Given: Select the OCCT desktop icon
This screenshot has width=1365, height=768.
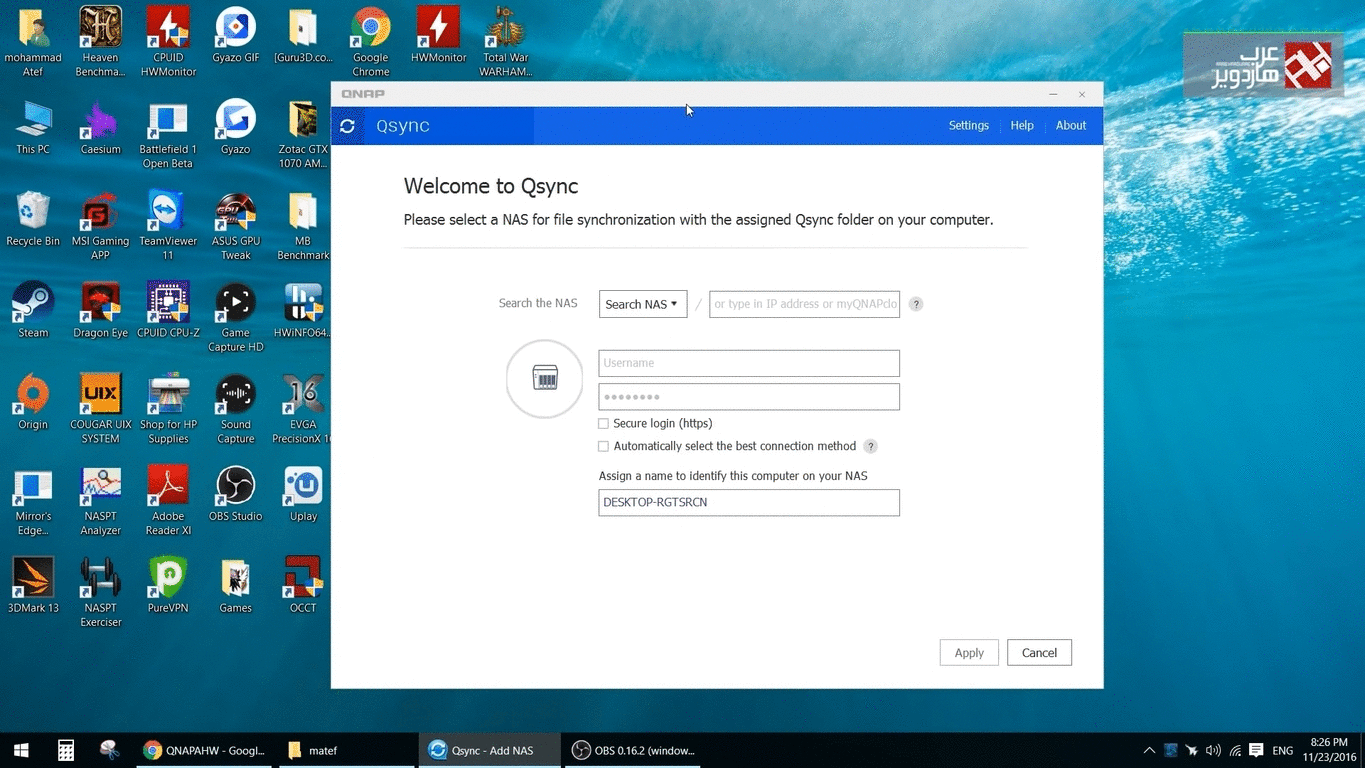Looking at the screenshot, I should tap(303, 585).
